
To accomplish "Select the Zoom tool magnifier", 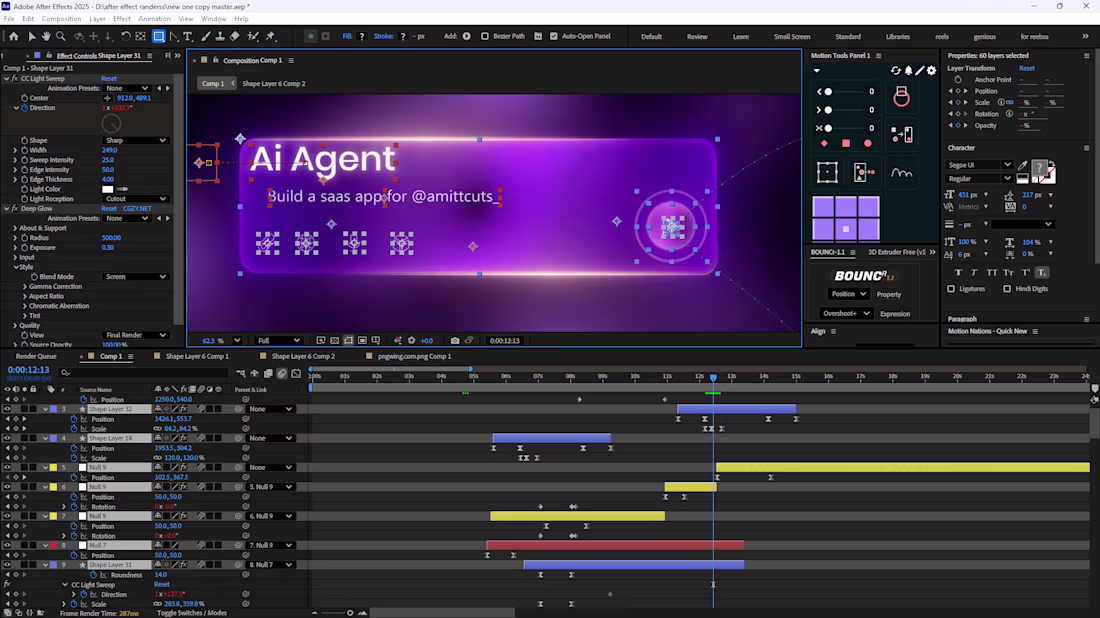I will coord(61,36).
